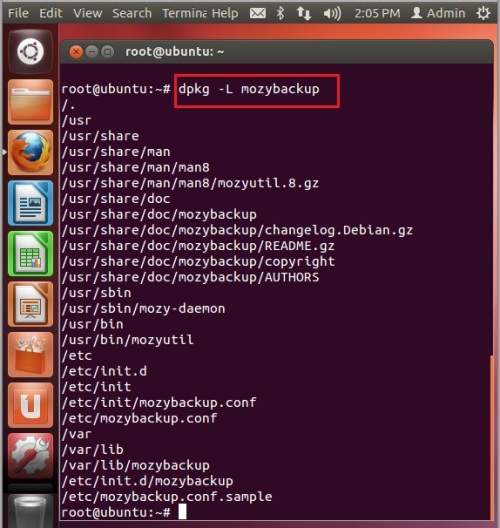The height and width of the screenshot is (528, 500).
Task: Click the /etc/init/mozybackup.conf line
Action: click(159, 402)
